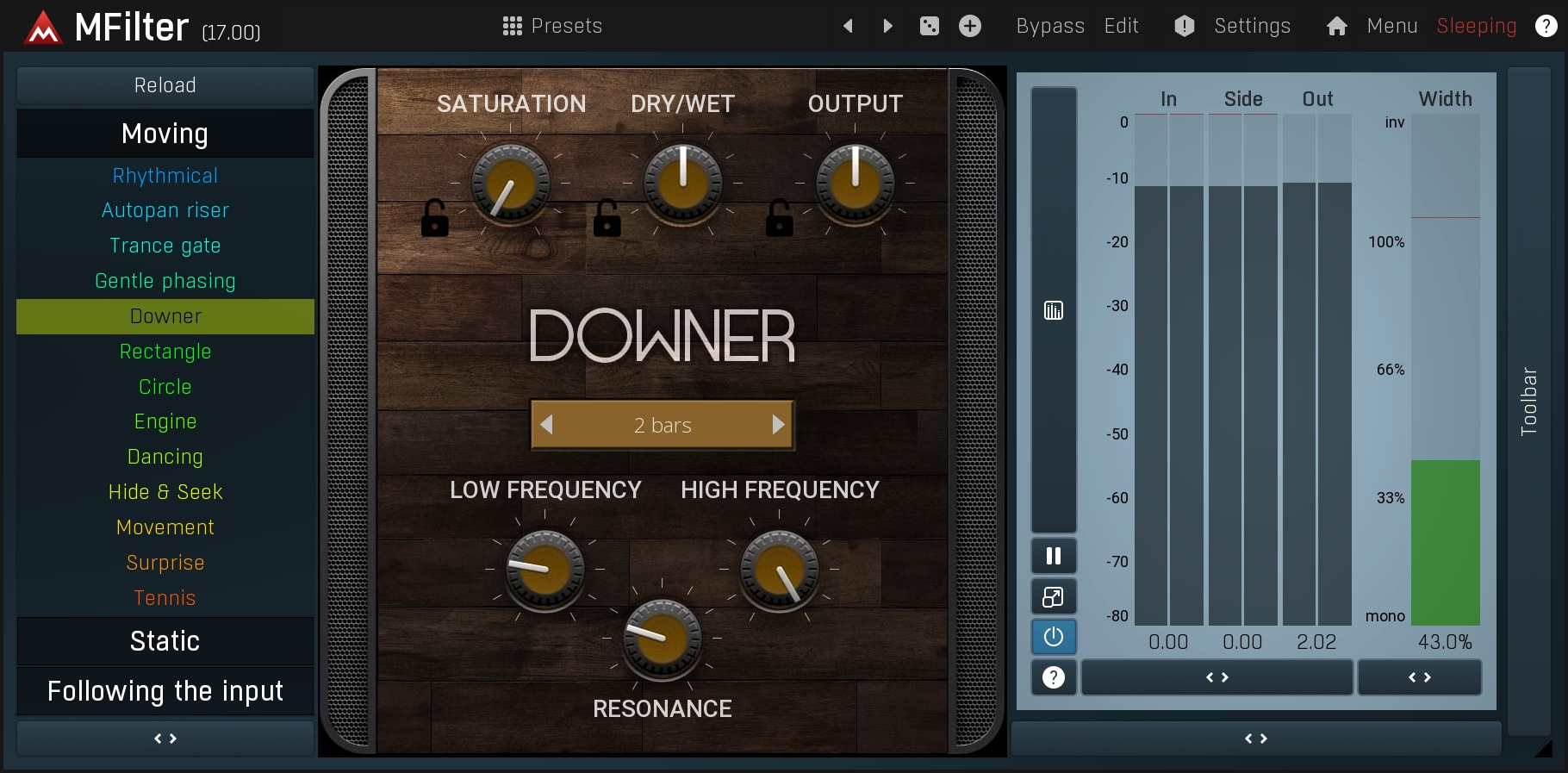Click the meter popup window icon

point(1054,596)
